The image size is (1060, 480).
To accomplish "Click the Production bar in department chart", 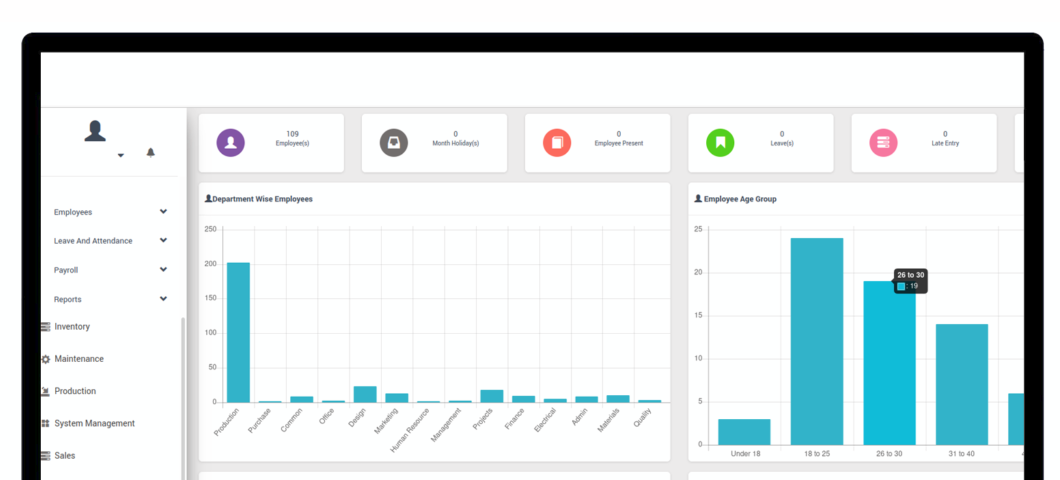I will point(238,333).
